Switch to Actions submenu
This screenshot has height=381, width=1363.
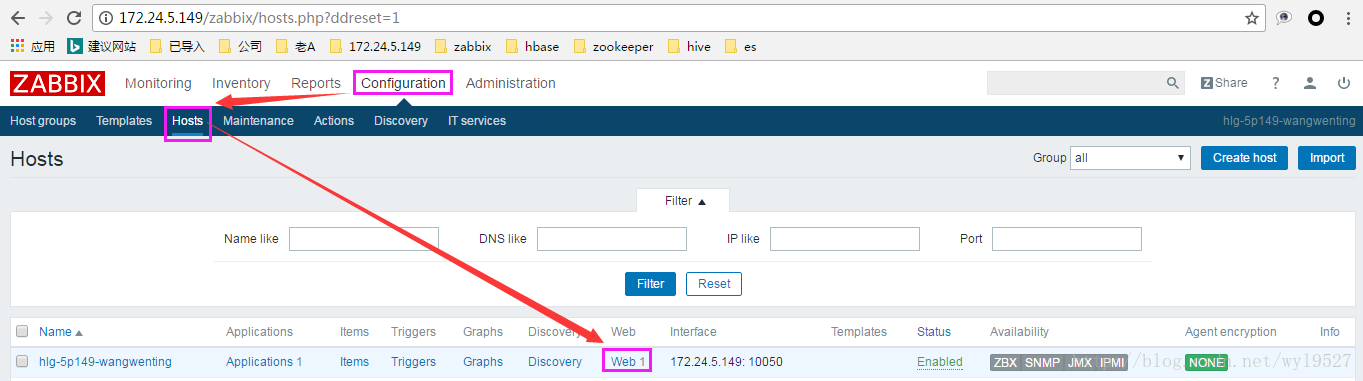pyautogui.click(x=334, y=121)
